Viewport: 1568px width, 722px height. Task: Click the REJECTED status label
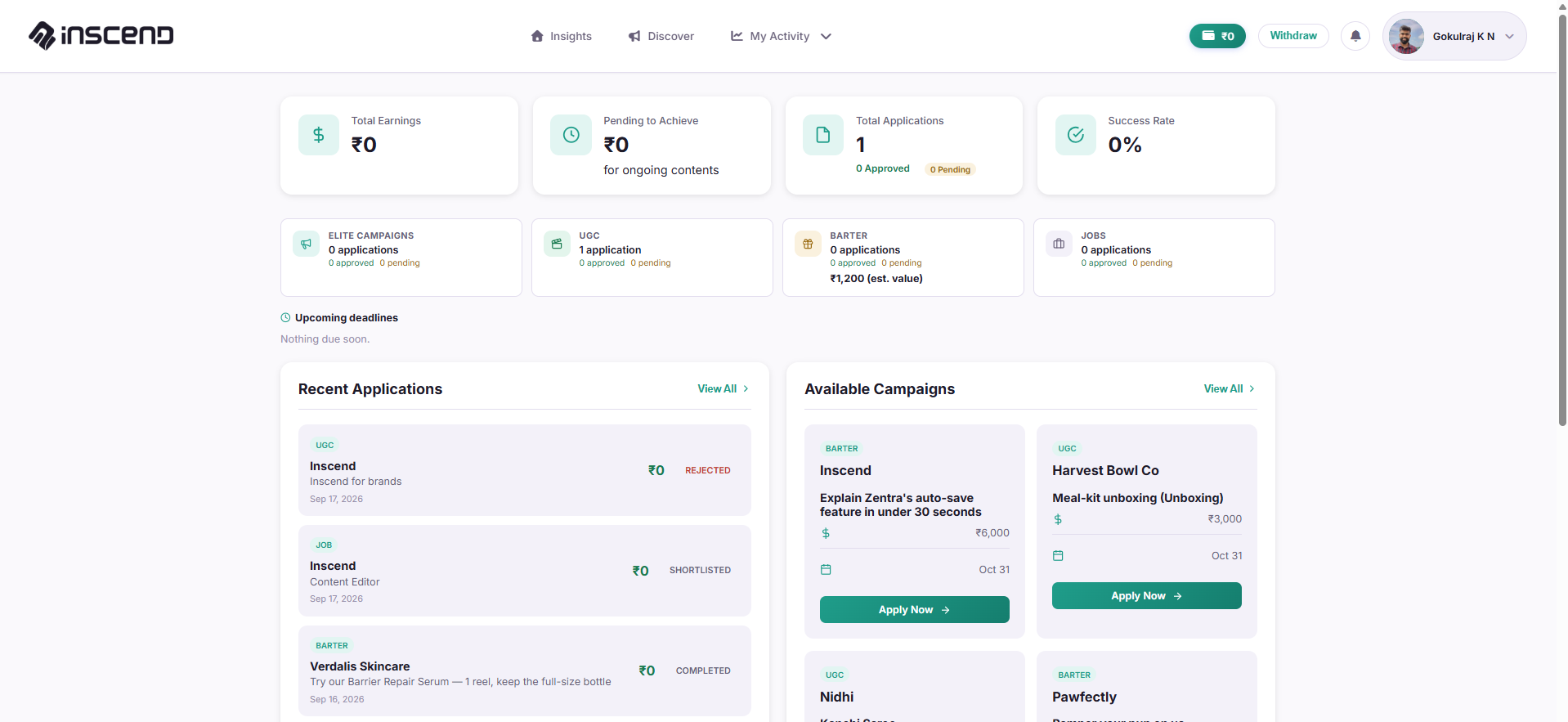coord(708,470)
